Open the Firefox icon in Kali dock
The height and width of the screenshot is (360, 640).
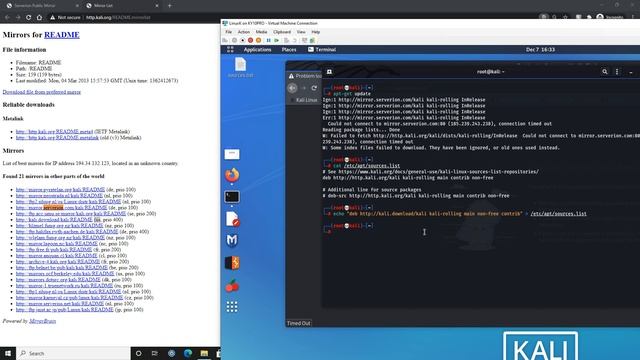(x=232, y=175)
